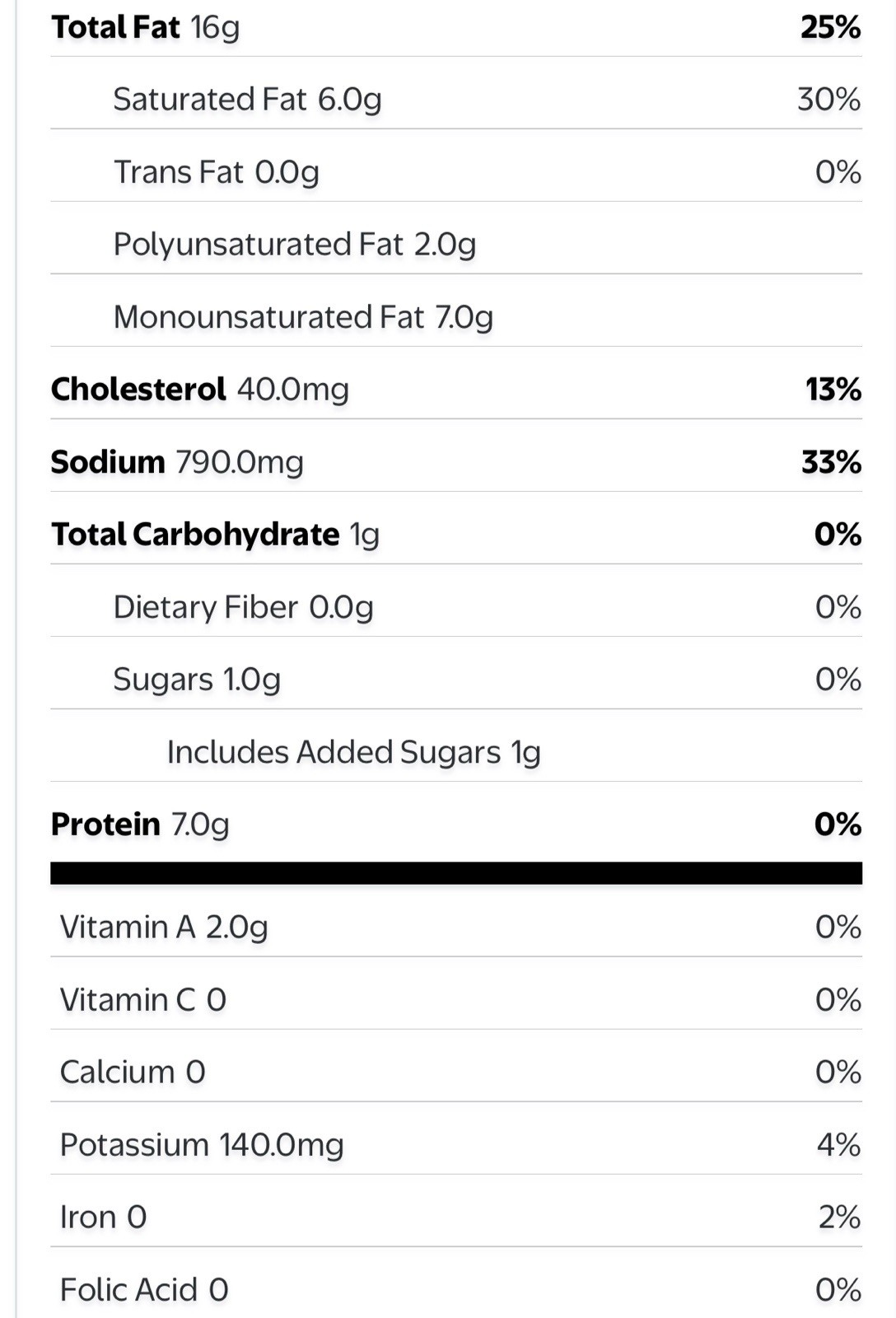The height and width of the screenshot is (1318, 896).
Task: Select the Vitamin A 2.0g row
Action: tap(456, 927)
